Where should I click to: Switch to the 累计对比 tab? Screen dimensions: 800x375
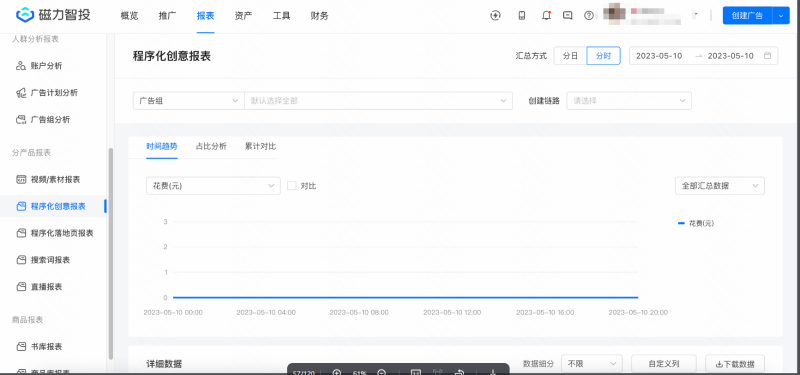pos(260,146)
